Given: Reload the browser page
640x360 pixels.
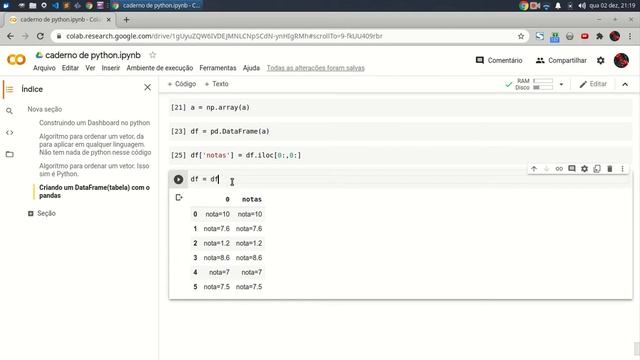Looking at the screenshot, I should click(x=40, y=36).
